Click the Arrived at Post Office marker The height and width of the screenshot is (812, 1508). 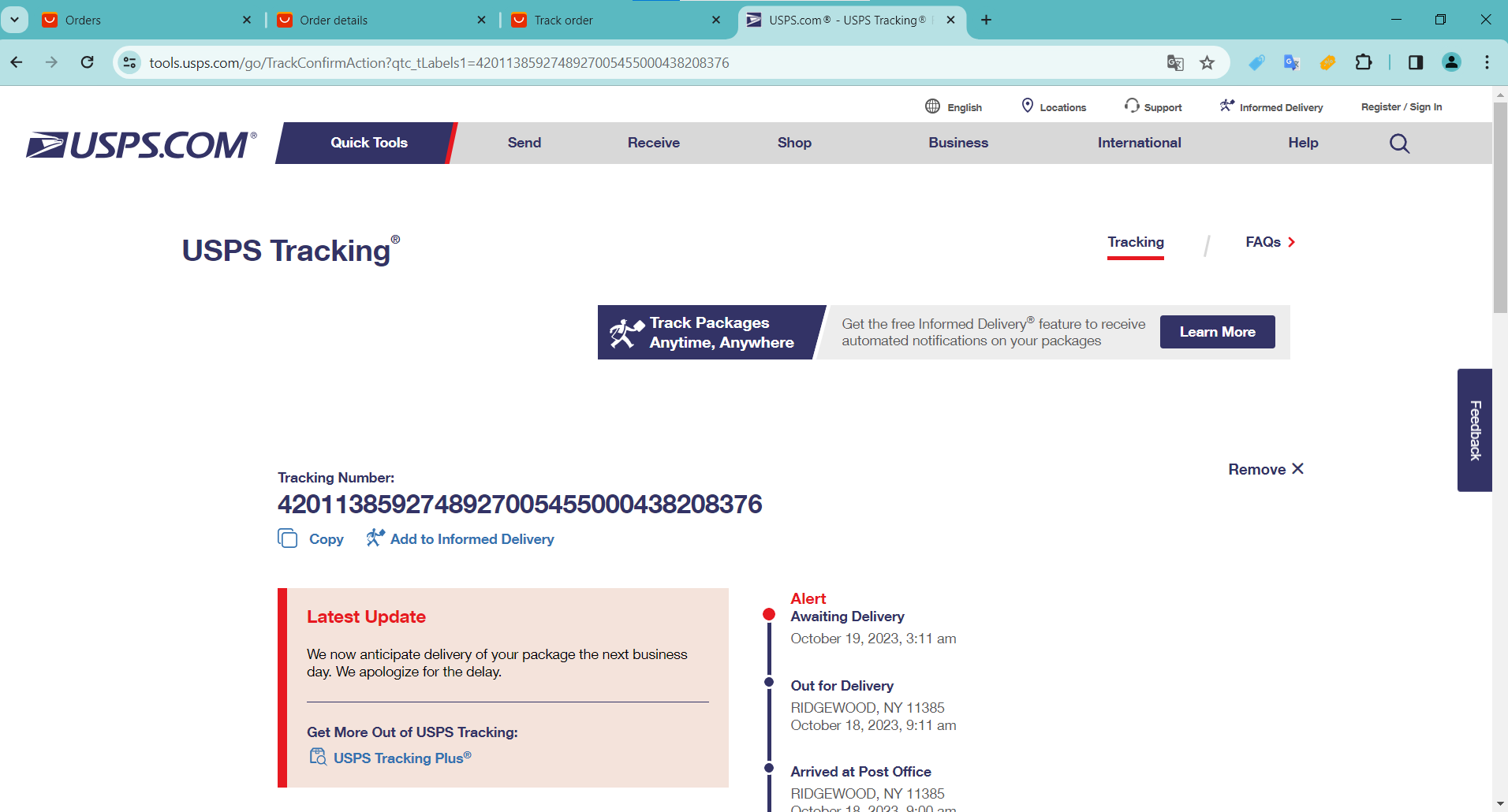769,768
